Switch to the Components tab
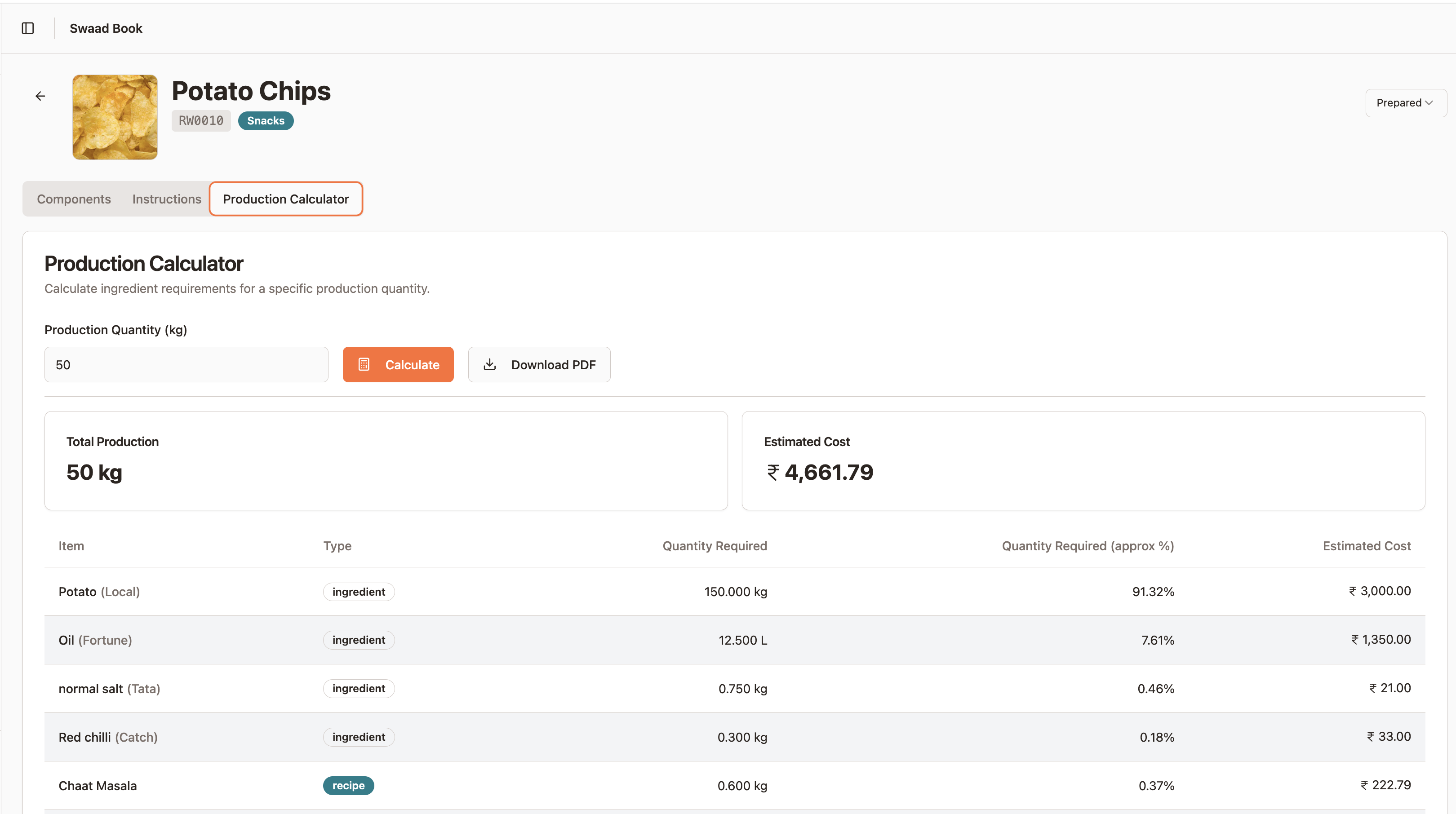Image resolution: width=1456 pixels, height=814 pixels. coord(74,199)
